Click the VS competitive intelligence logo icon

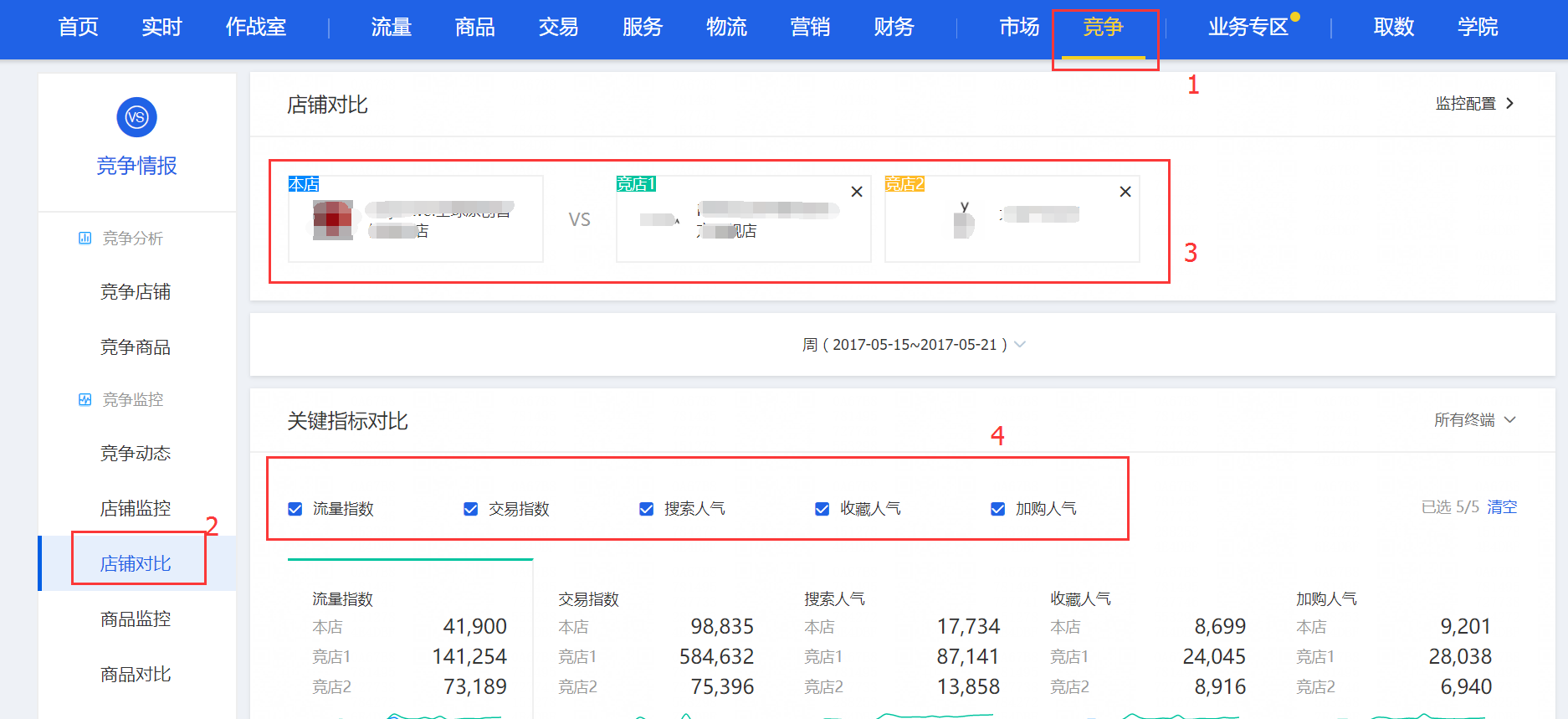coord(136,117)
